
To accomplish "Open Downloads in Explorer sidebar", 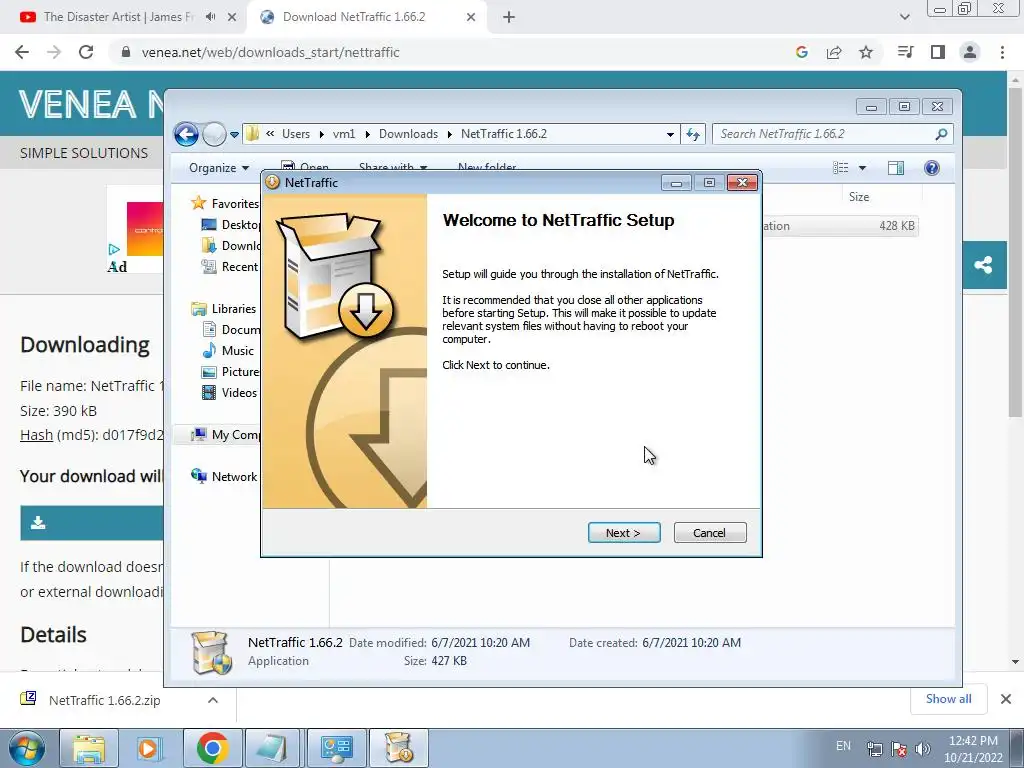I will pos(231,246).
